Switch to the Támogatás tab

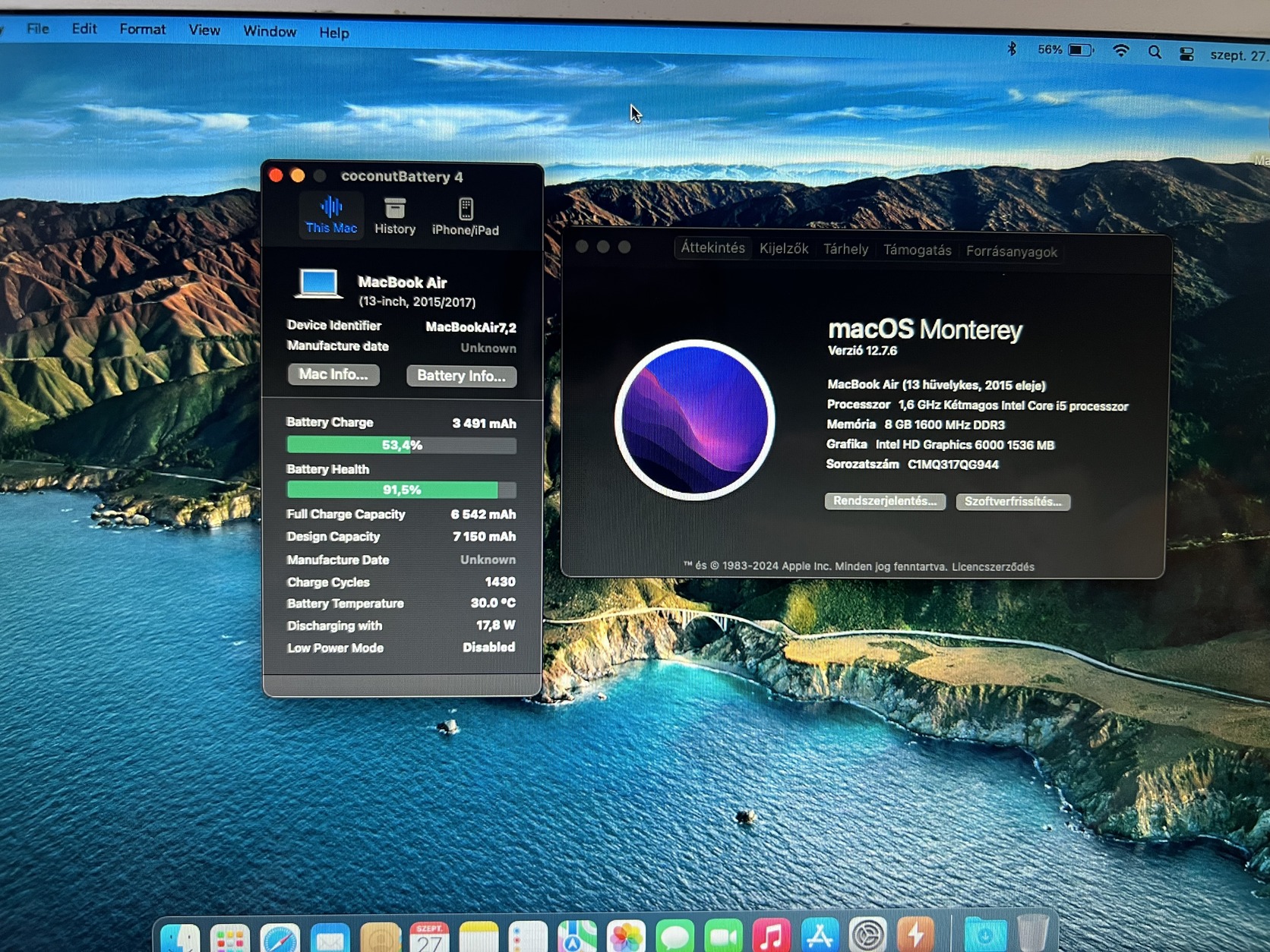coord(917,250)
